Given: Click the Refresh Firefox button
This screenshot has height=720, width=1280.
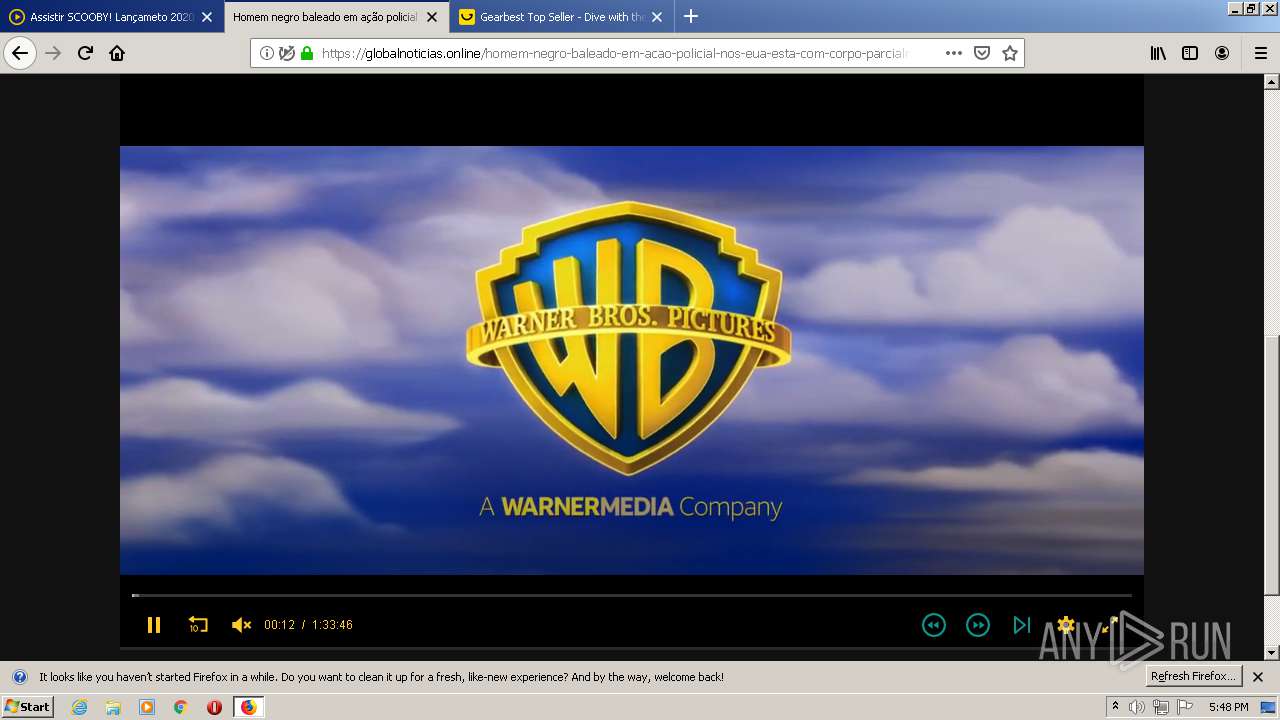Looking at the screenshot, I should coord(1194,676).
